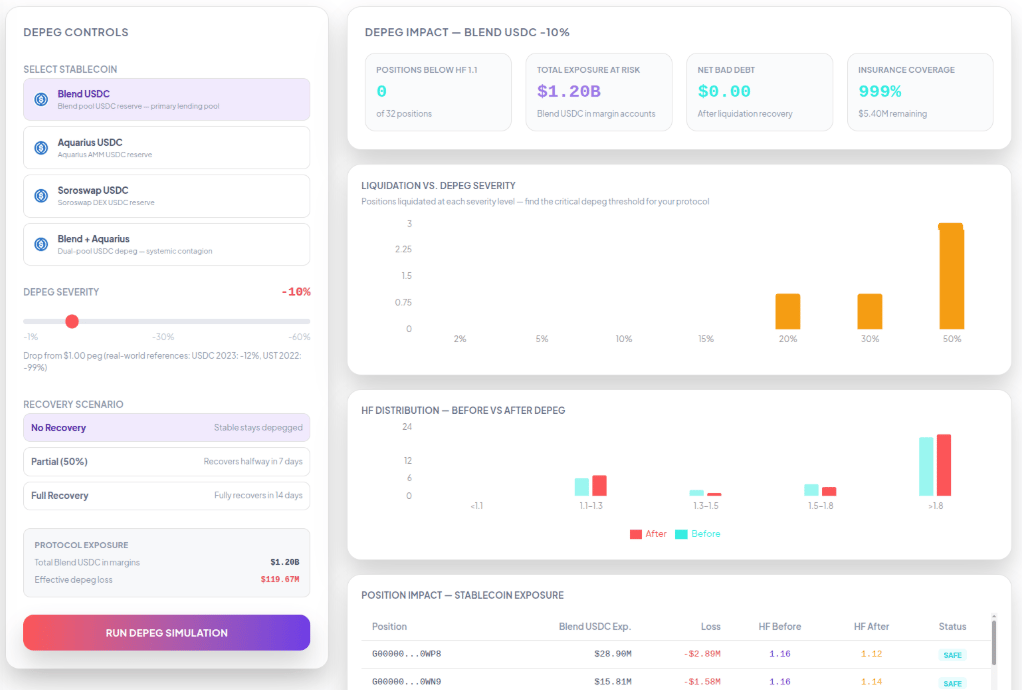This screenshot has height=690, width=1022.
Task: Choose Full Recovery scenario
Action: 166,495
